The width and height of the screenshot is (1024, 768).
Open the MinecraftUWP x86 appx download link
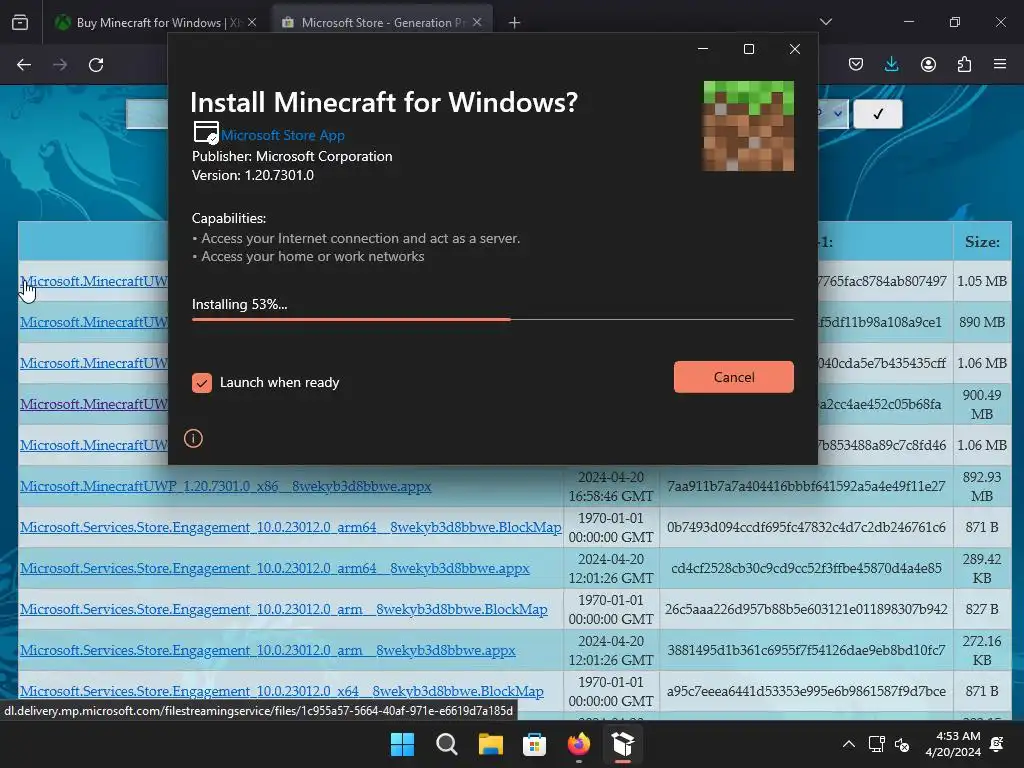pyautogui.click(x=225, y=487)
